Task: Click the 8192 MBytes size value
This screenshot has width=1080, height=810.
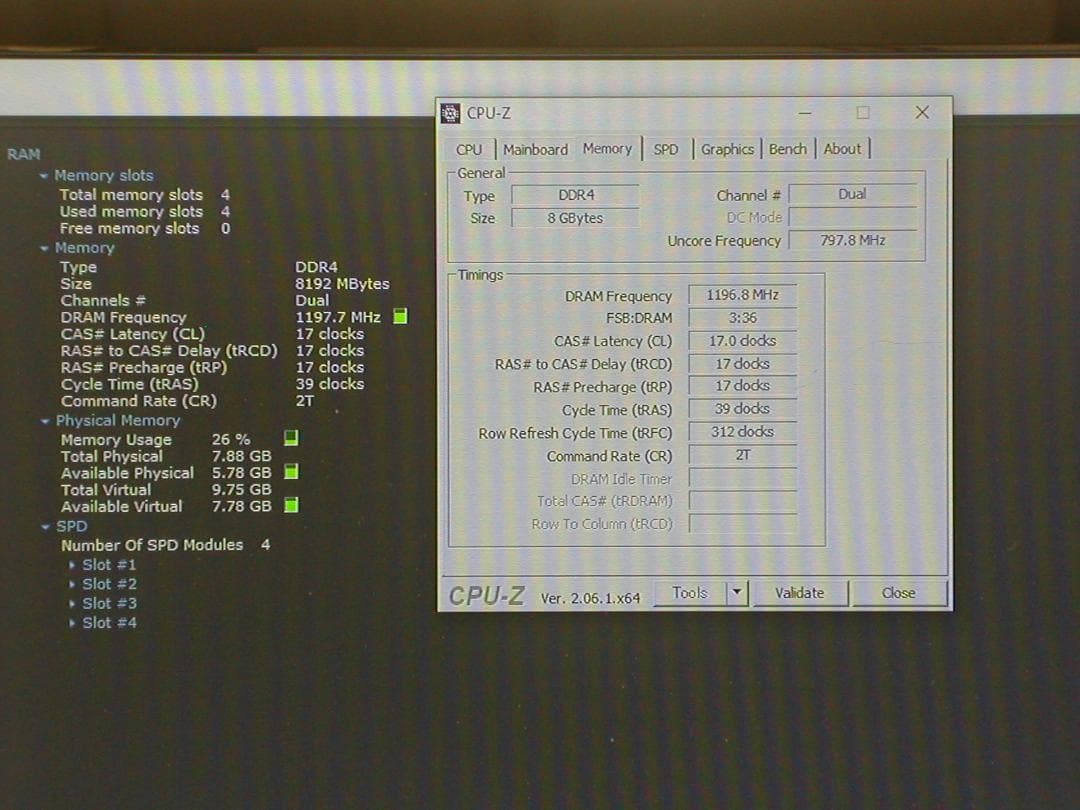Action: pyautogui.click(x=342, y=284)
